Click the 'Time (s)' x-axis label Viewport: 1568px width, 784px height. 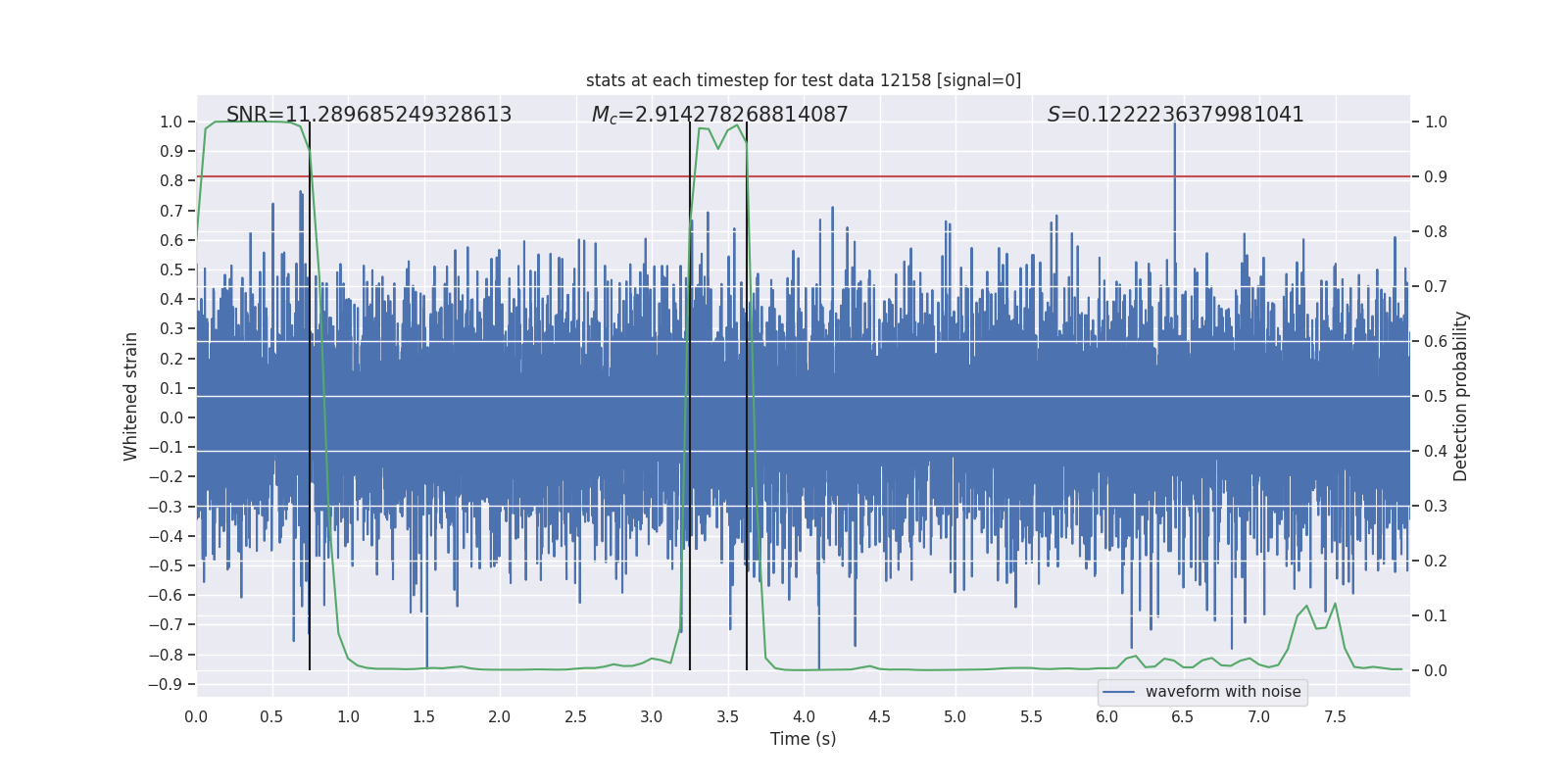pyautogui.click(x=803, y=739)
